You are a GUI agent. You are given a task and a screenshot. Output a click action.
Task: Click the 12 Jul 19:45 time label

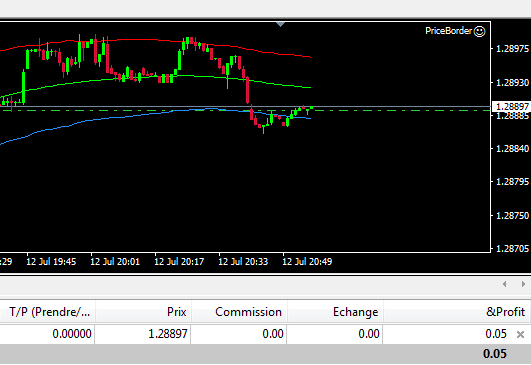51,262
